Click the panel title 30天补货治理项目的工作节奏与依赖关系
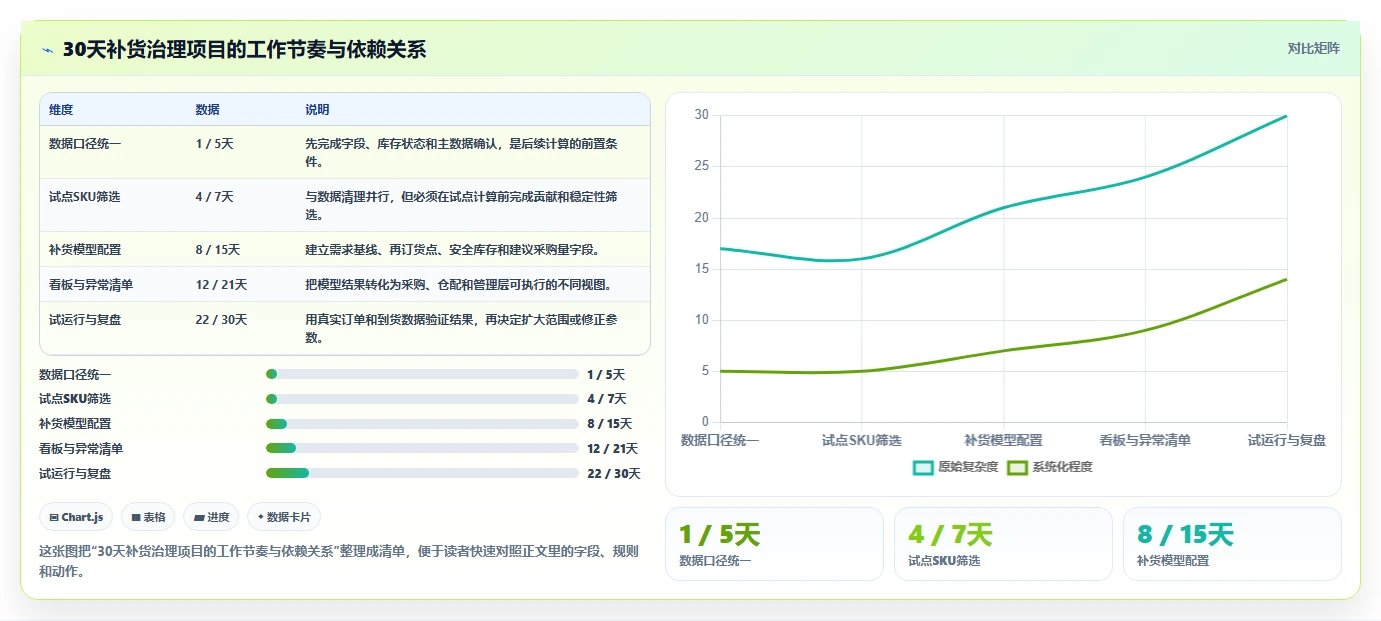 point(244,50)
